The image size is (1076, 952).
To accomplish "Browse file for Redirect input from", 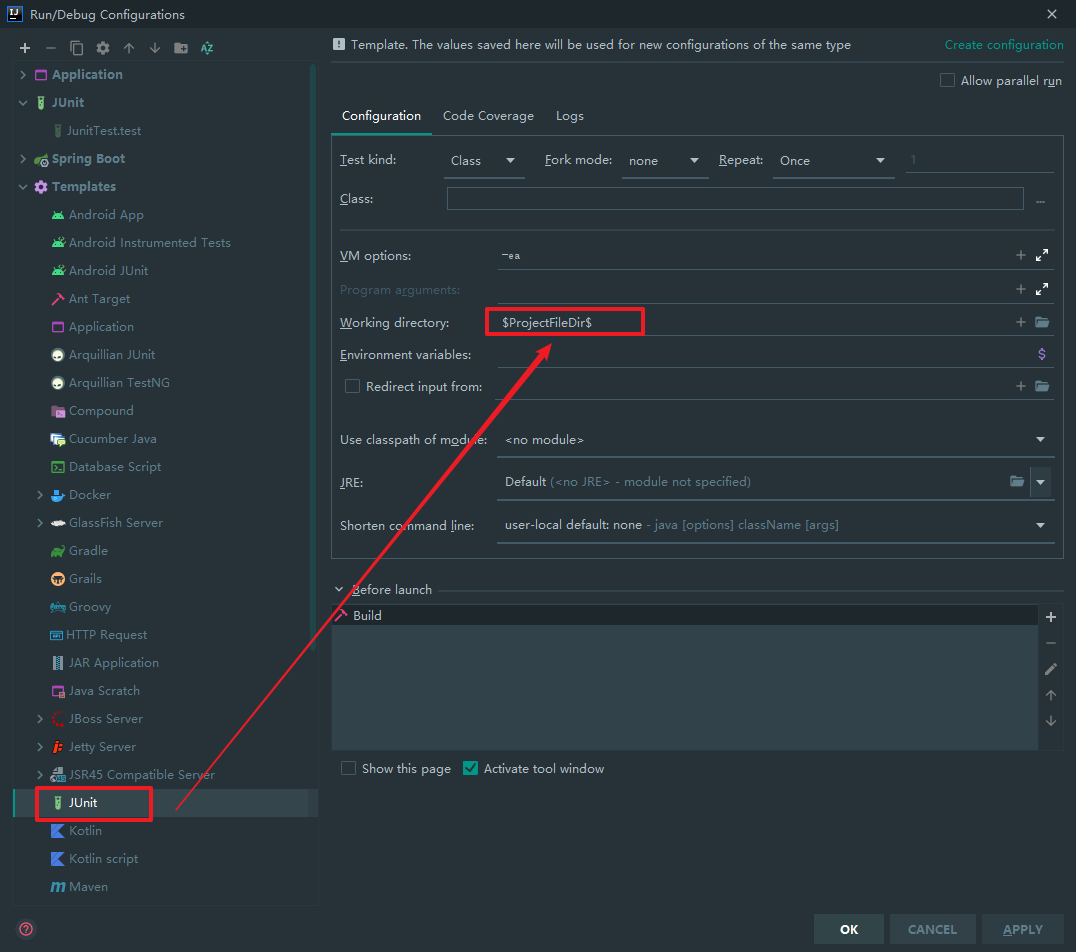I will (x=1042, y=386).
